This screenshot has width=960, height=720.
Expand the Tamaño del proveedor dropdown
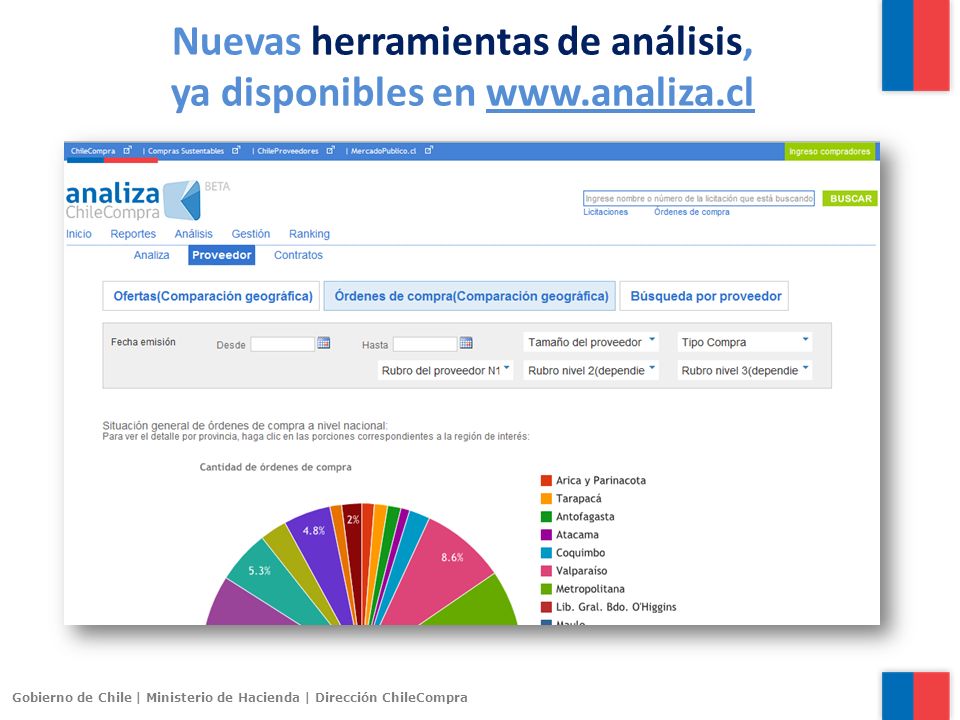coord(591,342)
